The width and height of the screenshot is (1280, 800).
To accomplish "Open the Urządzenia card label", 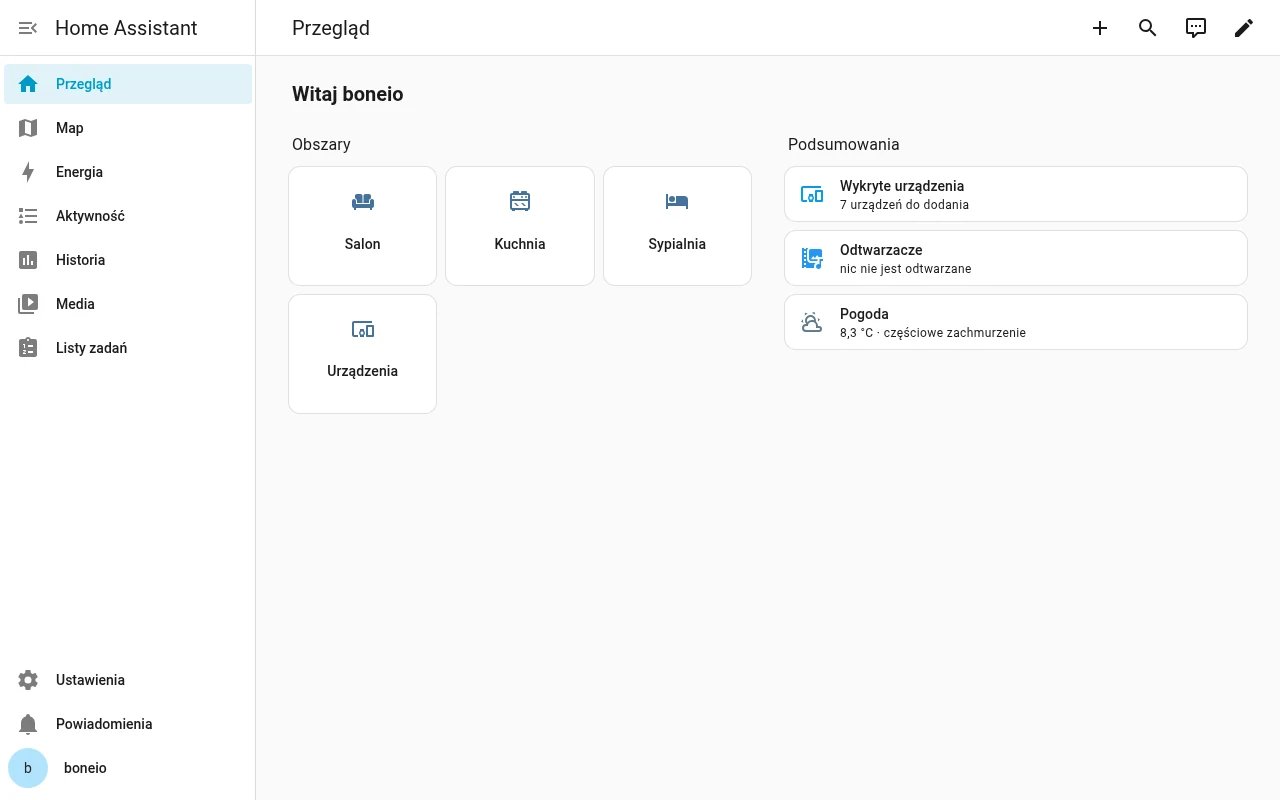I will click(363, 371).
